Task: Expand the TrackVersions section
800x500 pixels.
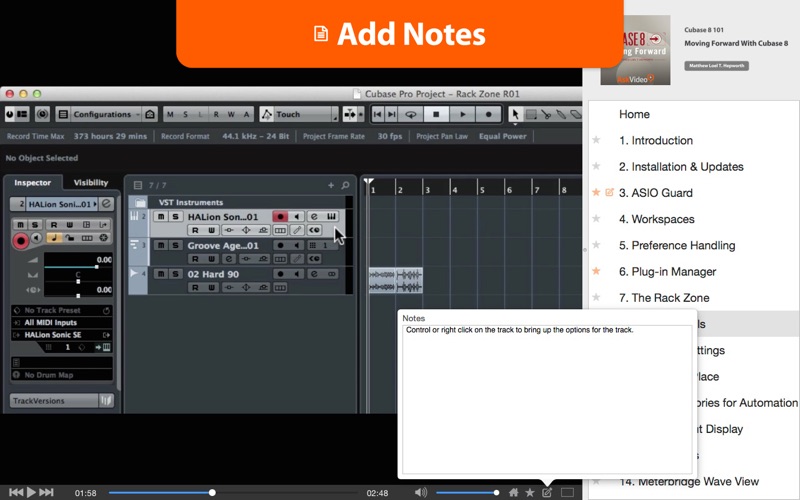Action: [x=61, y=401]
